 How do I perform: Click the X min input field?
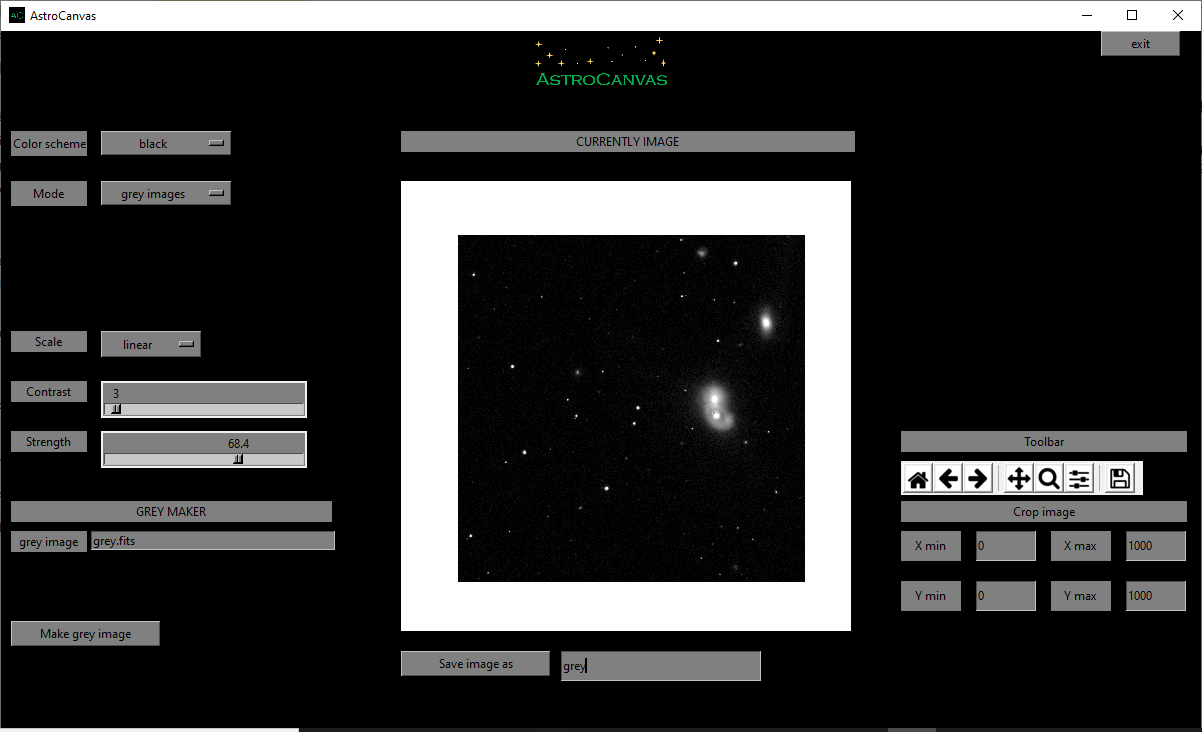(1006, 546)
